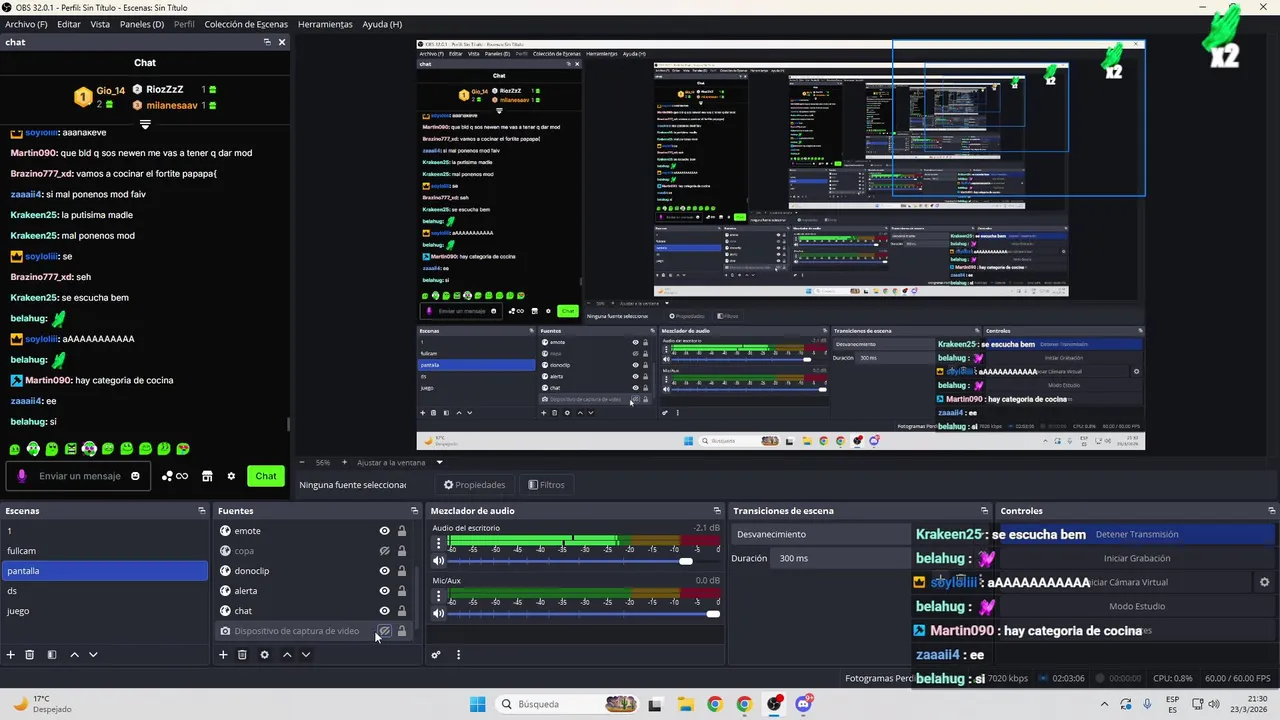Hide the chat source eye icon

[x=384, y=611]
